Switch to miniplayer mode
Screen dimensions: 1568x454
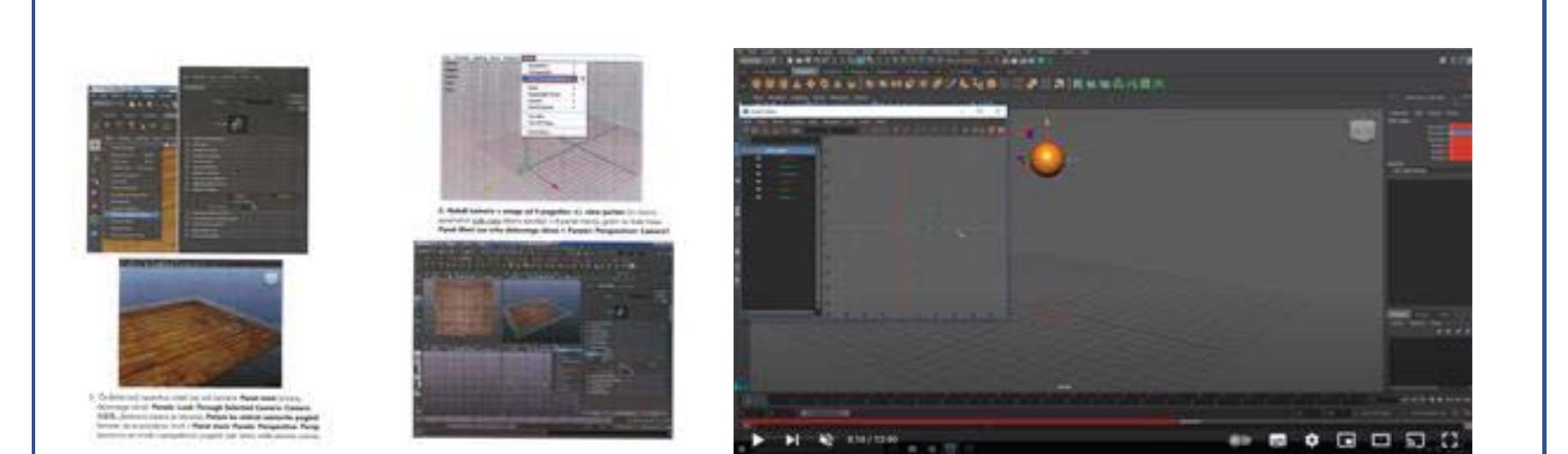click(1346, 439)
